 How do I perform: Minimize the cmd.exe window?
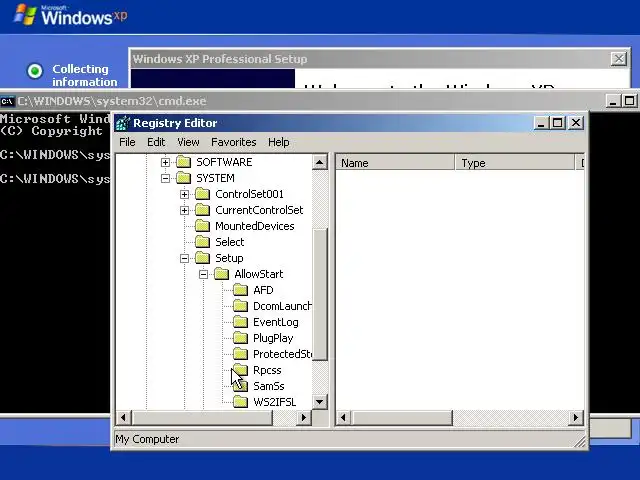613,101
